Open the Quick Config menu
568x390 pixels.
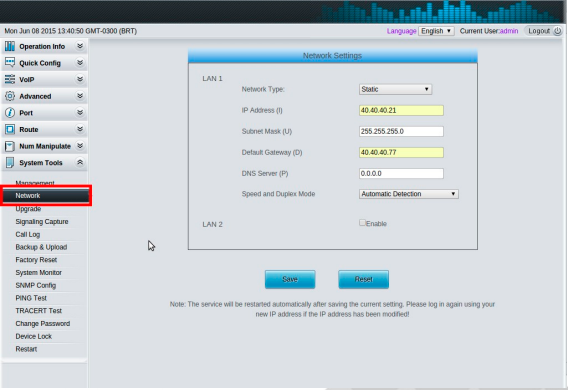[40, 63]
